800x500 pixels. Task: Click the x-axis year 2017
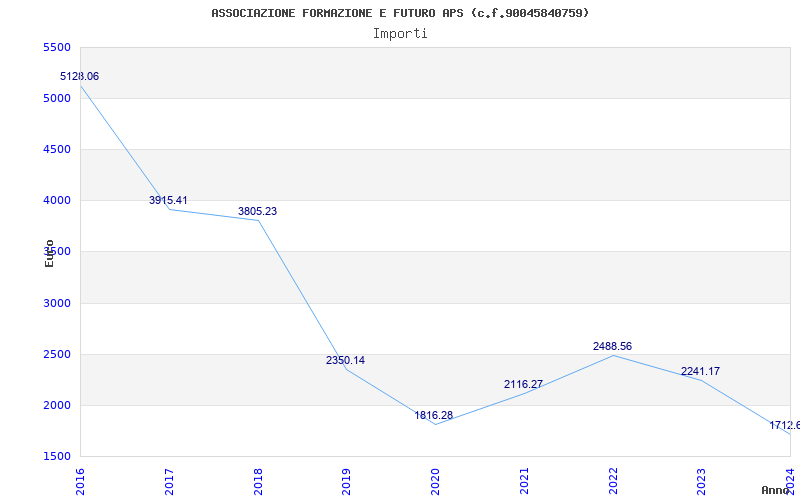[169, 481]
